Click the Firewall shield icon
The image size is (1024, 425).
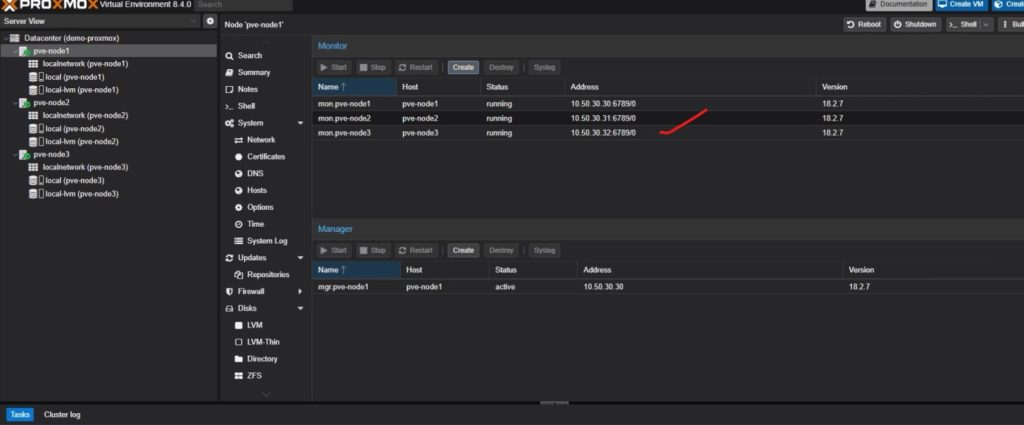pos(229,291)
